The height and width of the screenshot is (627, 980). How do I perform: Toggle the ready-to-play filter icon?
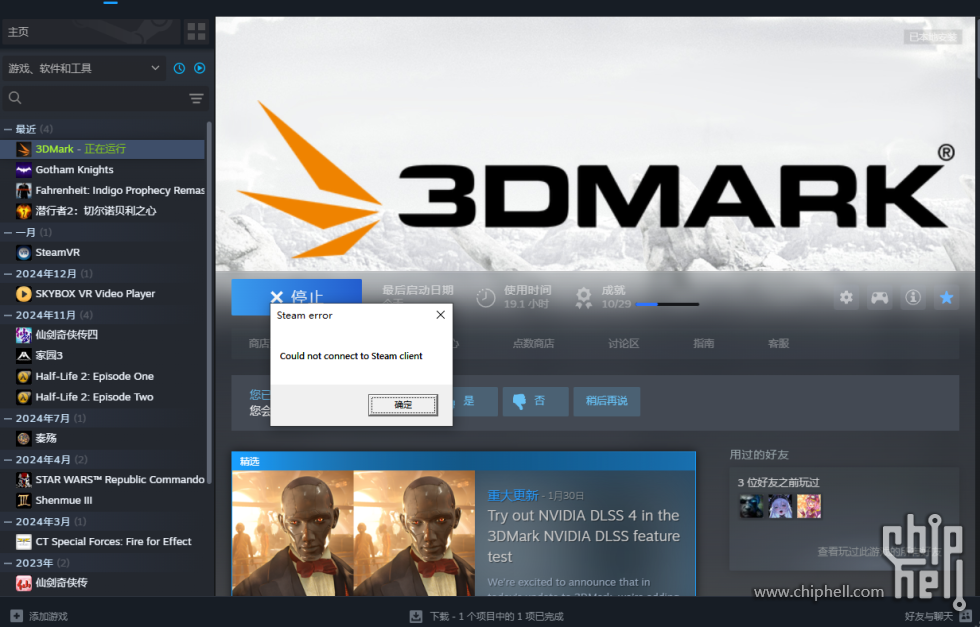coord(199,68)
